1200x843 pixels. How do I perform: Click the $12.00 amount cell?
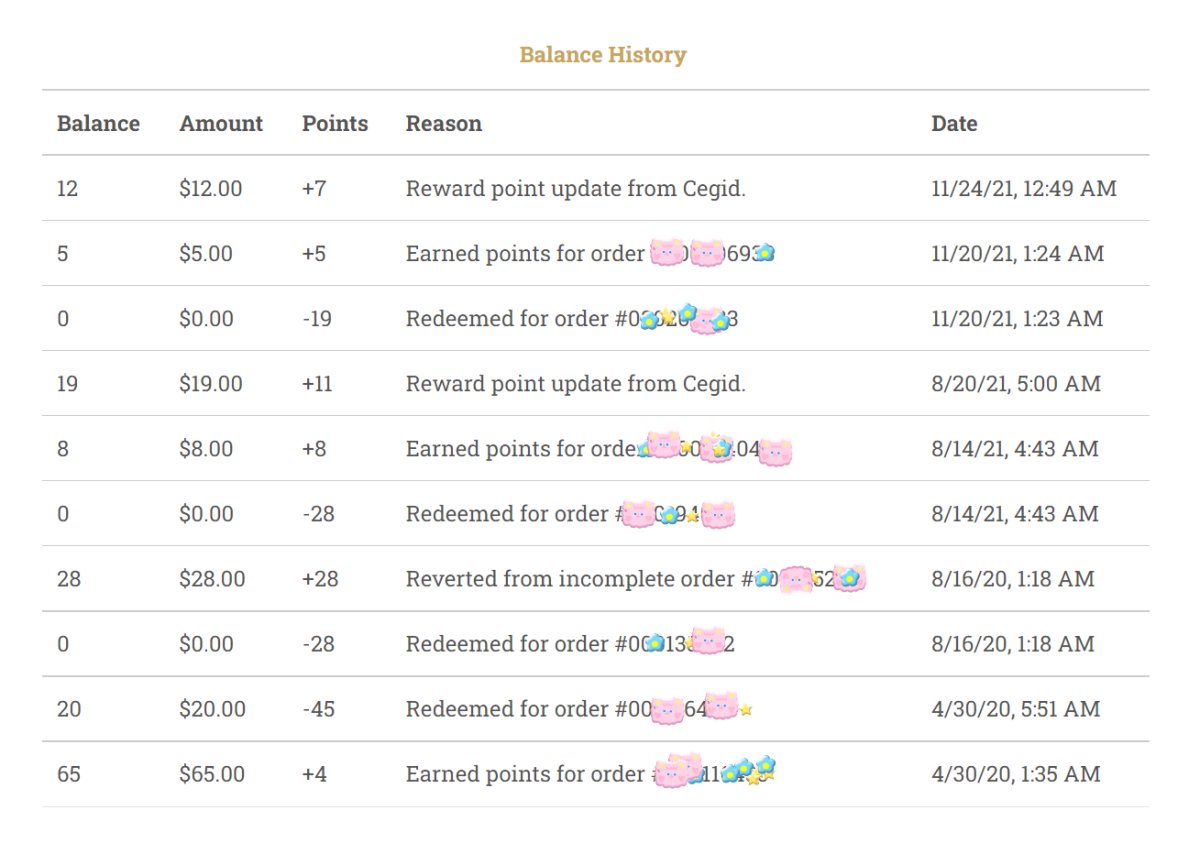210,188
